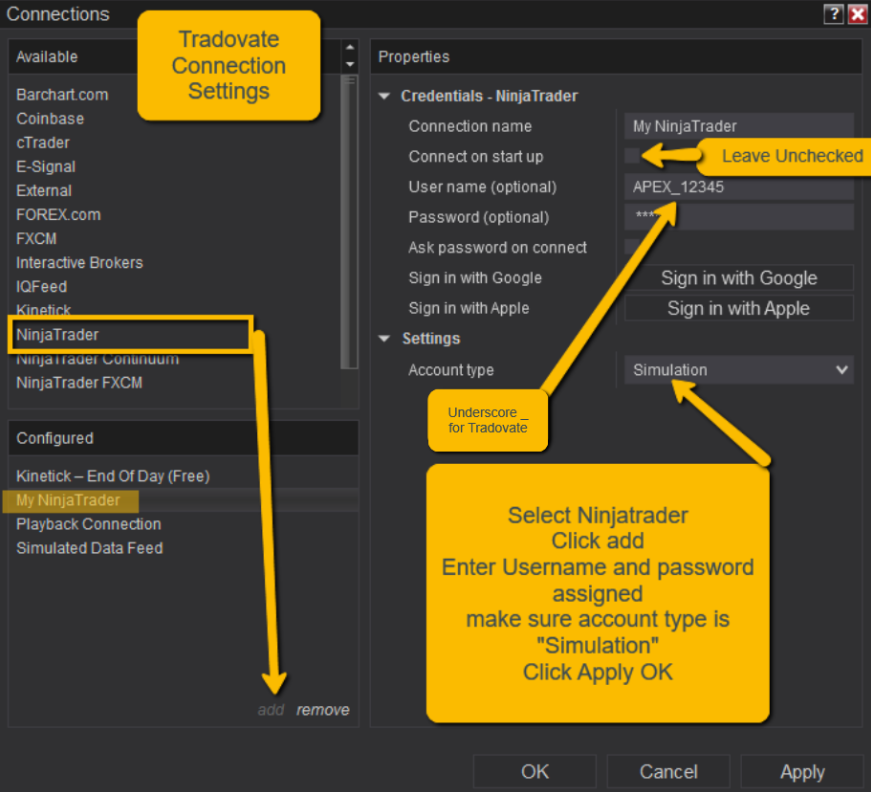Click the Password (optional) label

point(478,217)
